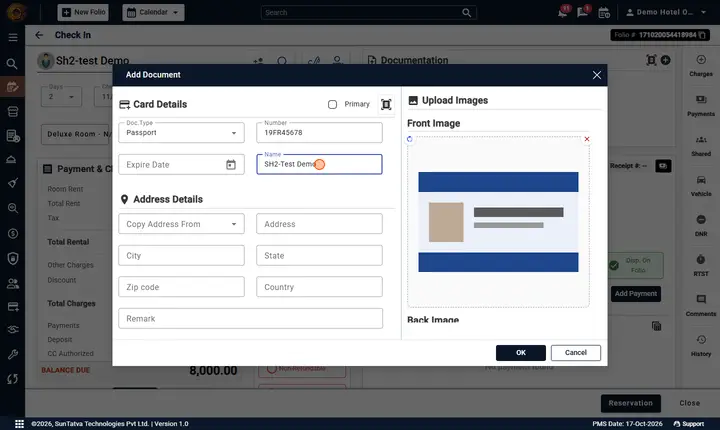
Task: Open Vehicle in the right panel
Action: point(701,186)
